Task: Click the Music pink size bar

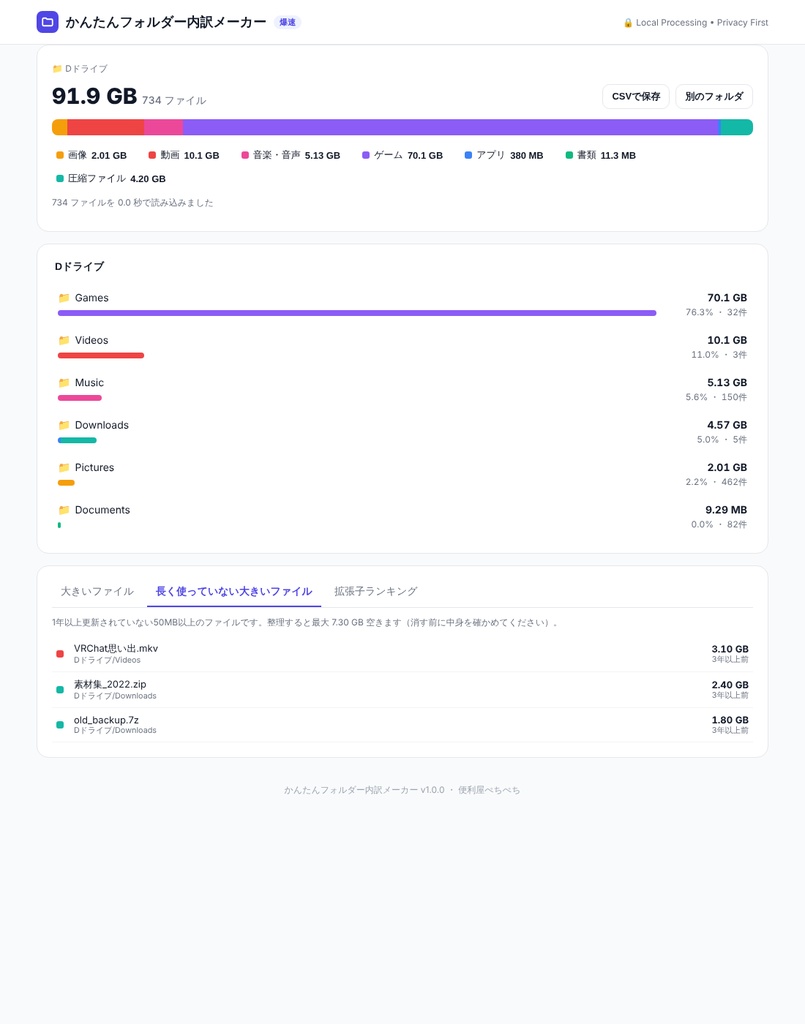Action: pyautogui.click(x=80, y=398)
